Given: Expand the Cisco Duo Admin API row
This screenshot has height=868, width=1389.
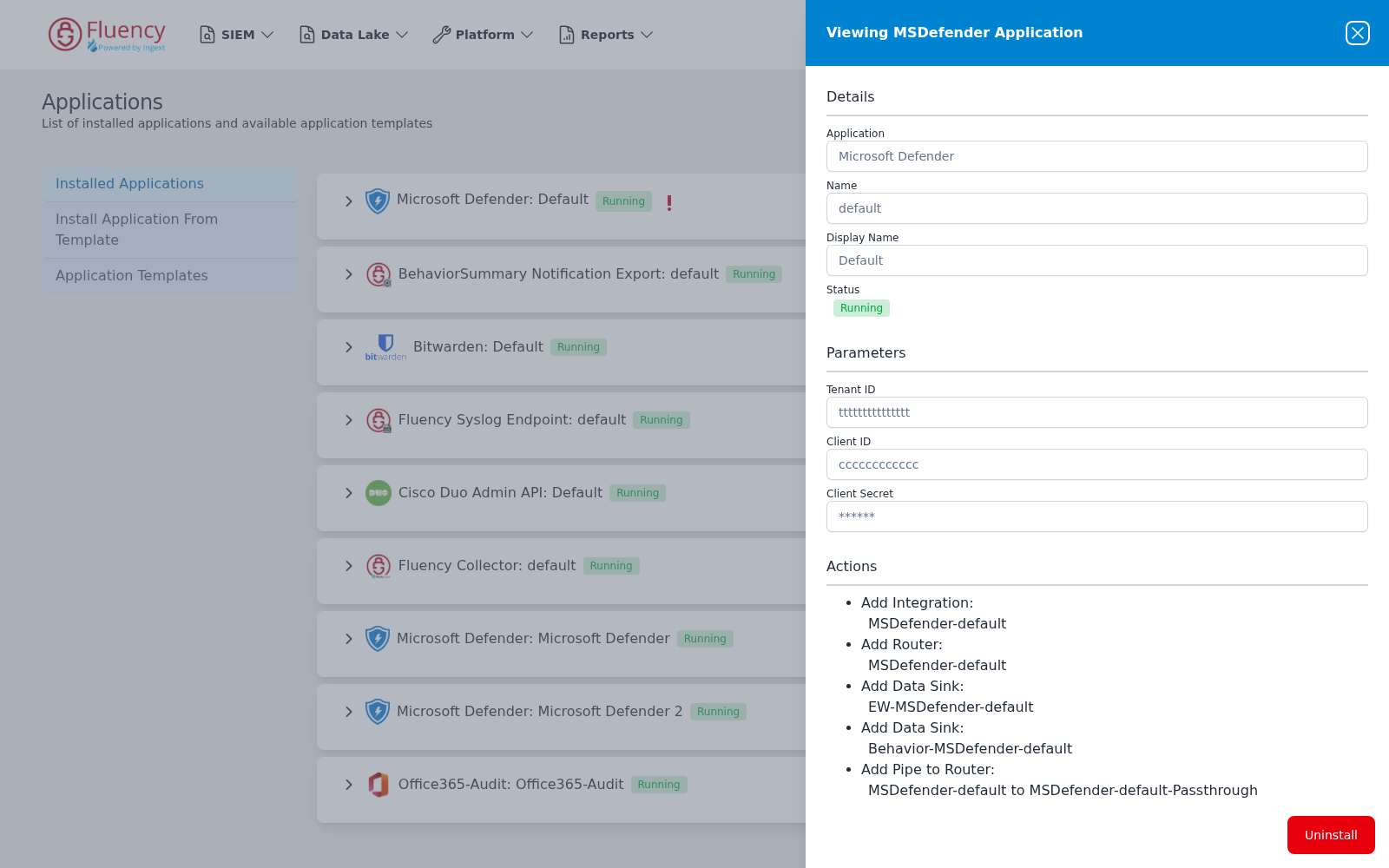Looking at the screenshot, I should point(349,493).
